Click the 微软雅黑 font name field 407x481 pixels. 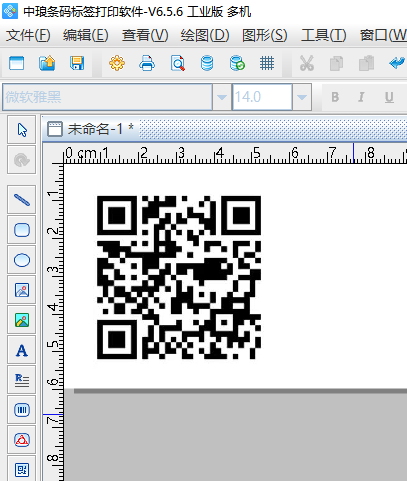[107, 97]
